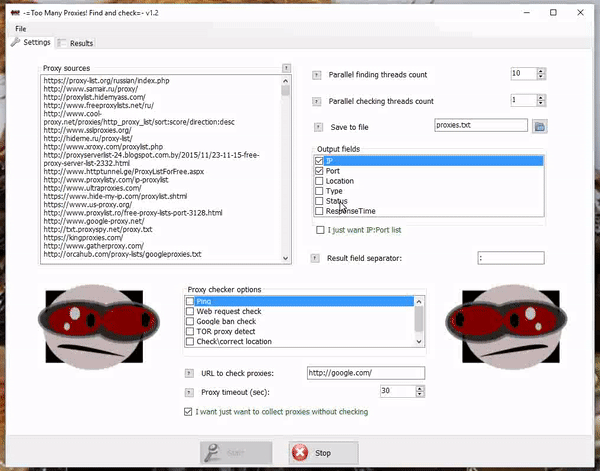This screenshot has width=600, height=471.
Task: Click source line http://www.sslproxies.org/
Action: (x=87, y=130)
